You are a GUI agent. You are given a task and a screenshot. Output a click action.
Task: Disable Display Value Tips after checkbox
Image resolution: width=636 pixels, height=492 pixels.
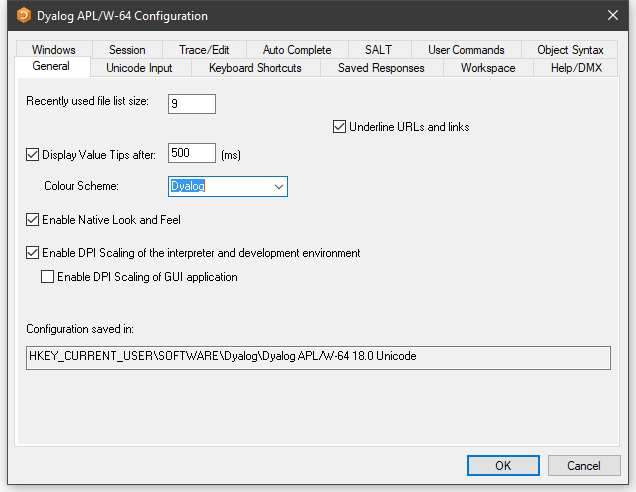(32, 155)
